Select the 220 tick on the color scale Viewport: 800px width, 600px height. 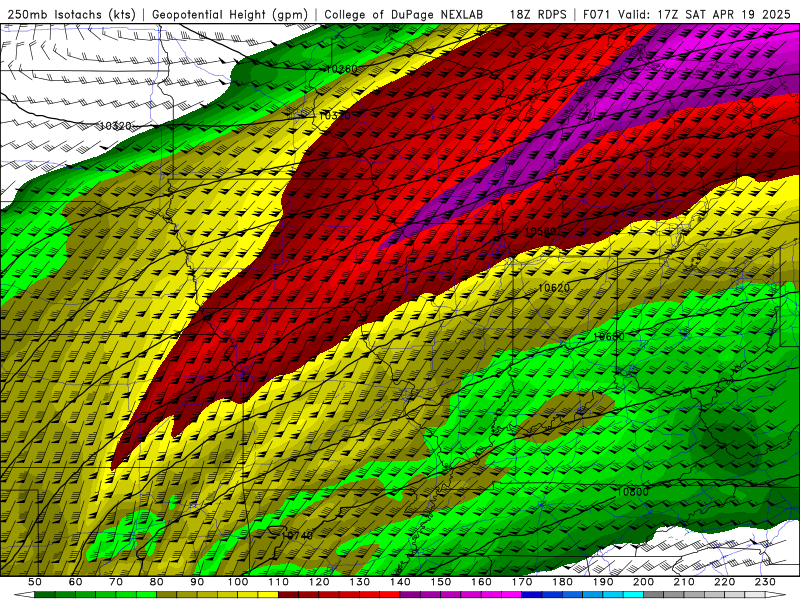tap(724, 582)
